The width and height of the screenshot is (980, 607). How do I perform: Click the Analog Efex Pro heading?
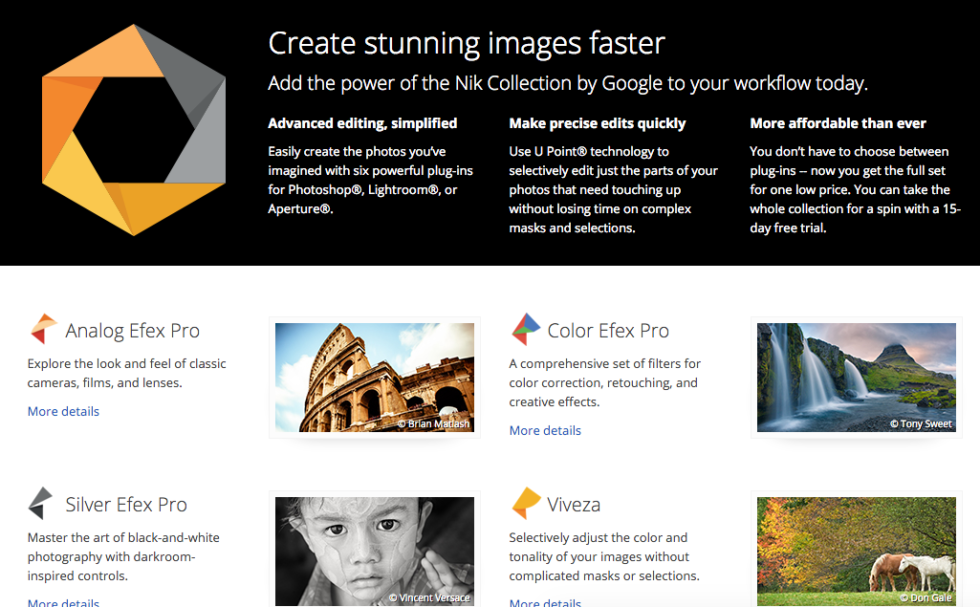pos(132,331)
